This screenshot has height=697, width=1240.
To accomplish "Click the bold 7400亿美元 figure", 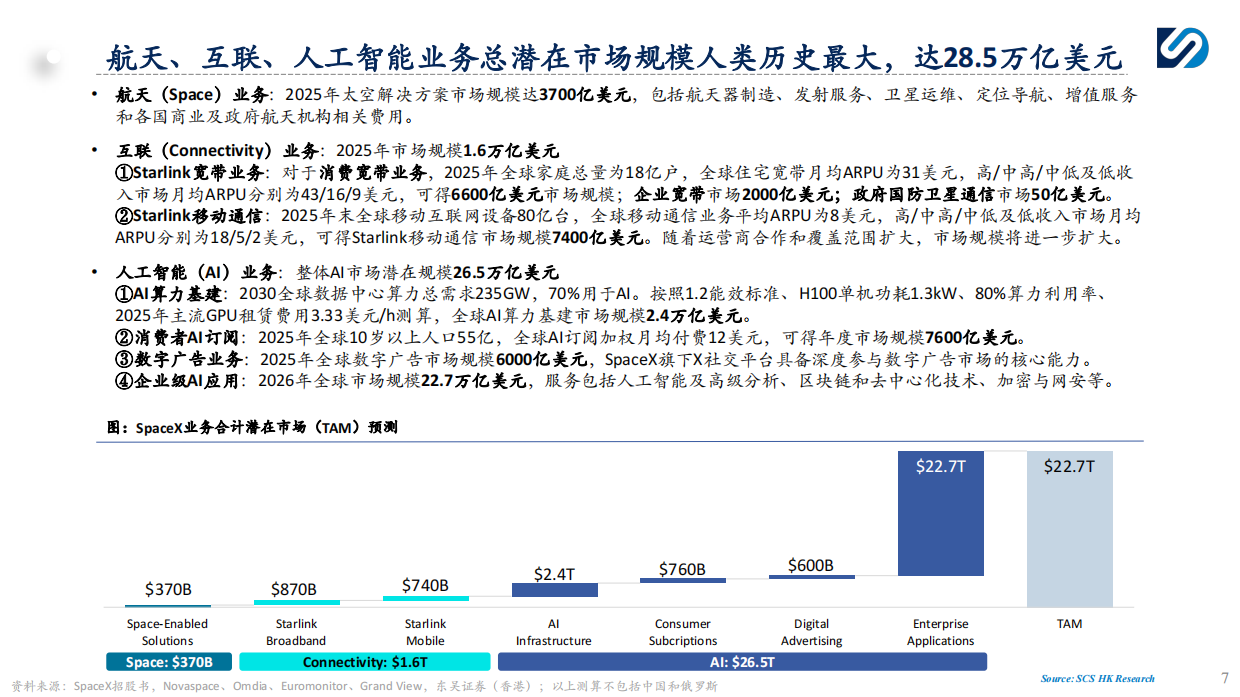I will click(x=599, y=238).
